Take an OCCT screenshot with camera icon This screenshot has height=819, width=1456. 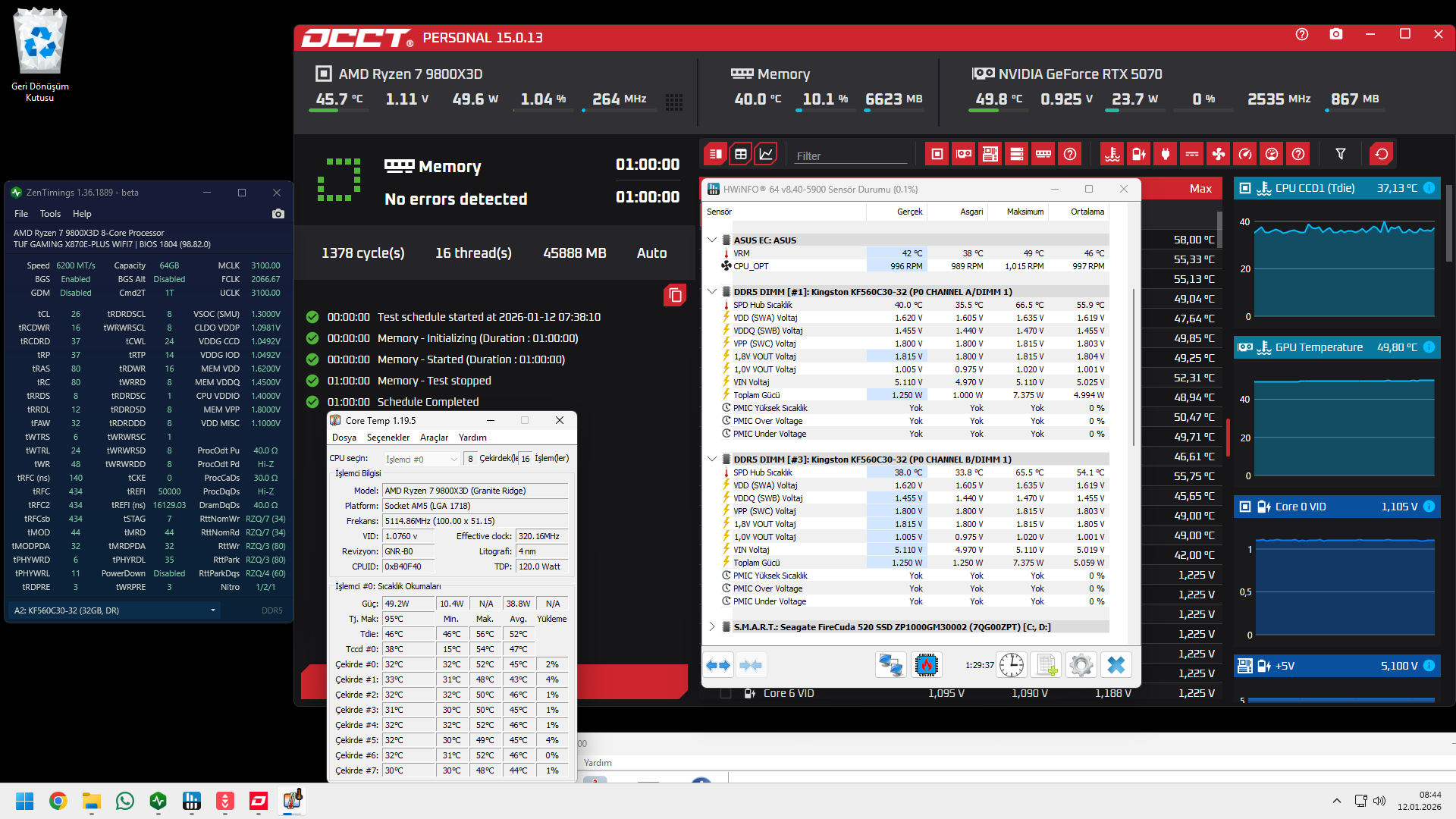pyautogui.click(x=1336, y=34)
